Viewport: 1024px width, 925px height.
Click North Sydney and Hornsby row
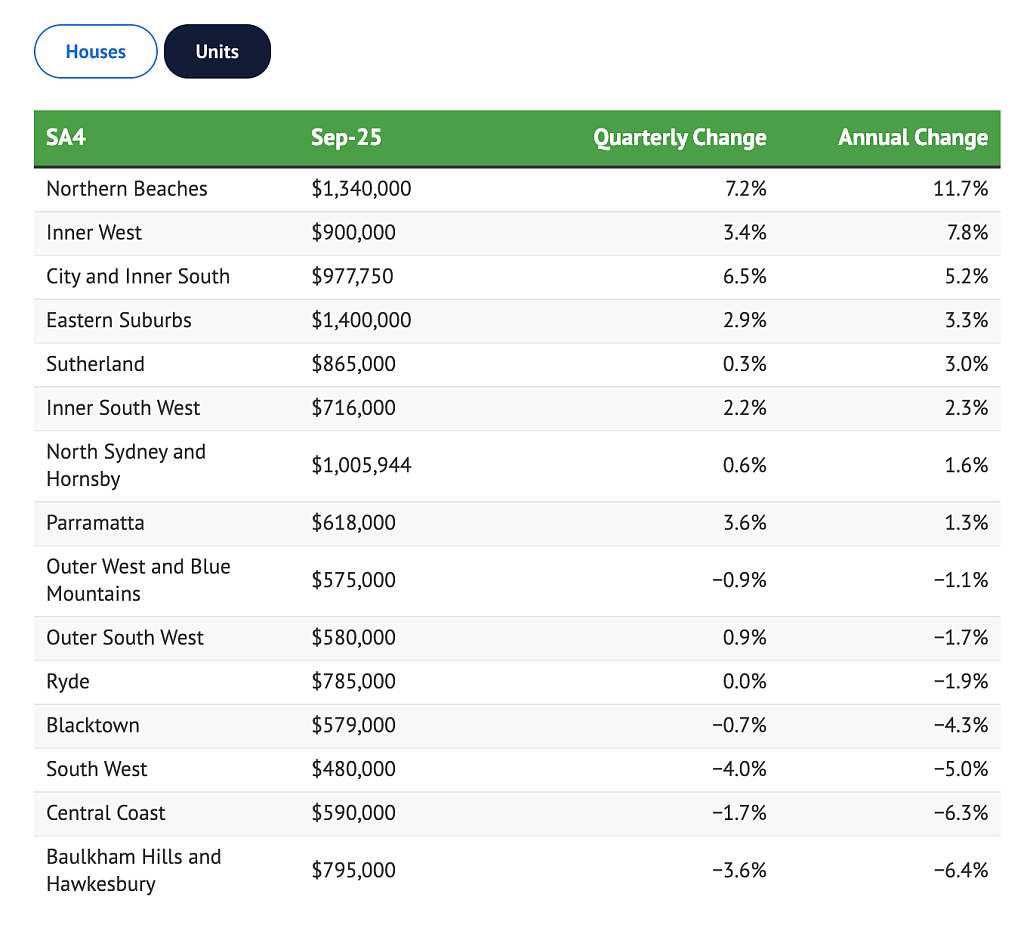[517, 466]
